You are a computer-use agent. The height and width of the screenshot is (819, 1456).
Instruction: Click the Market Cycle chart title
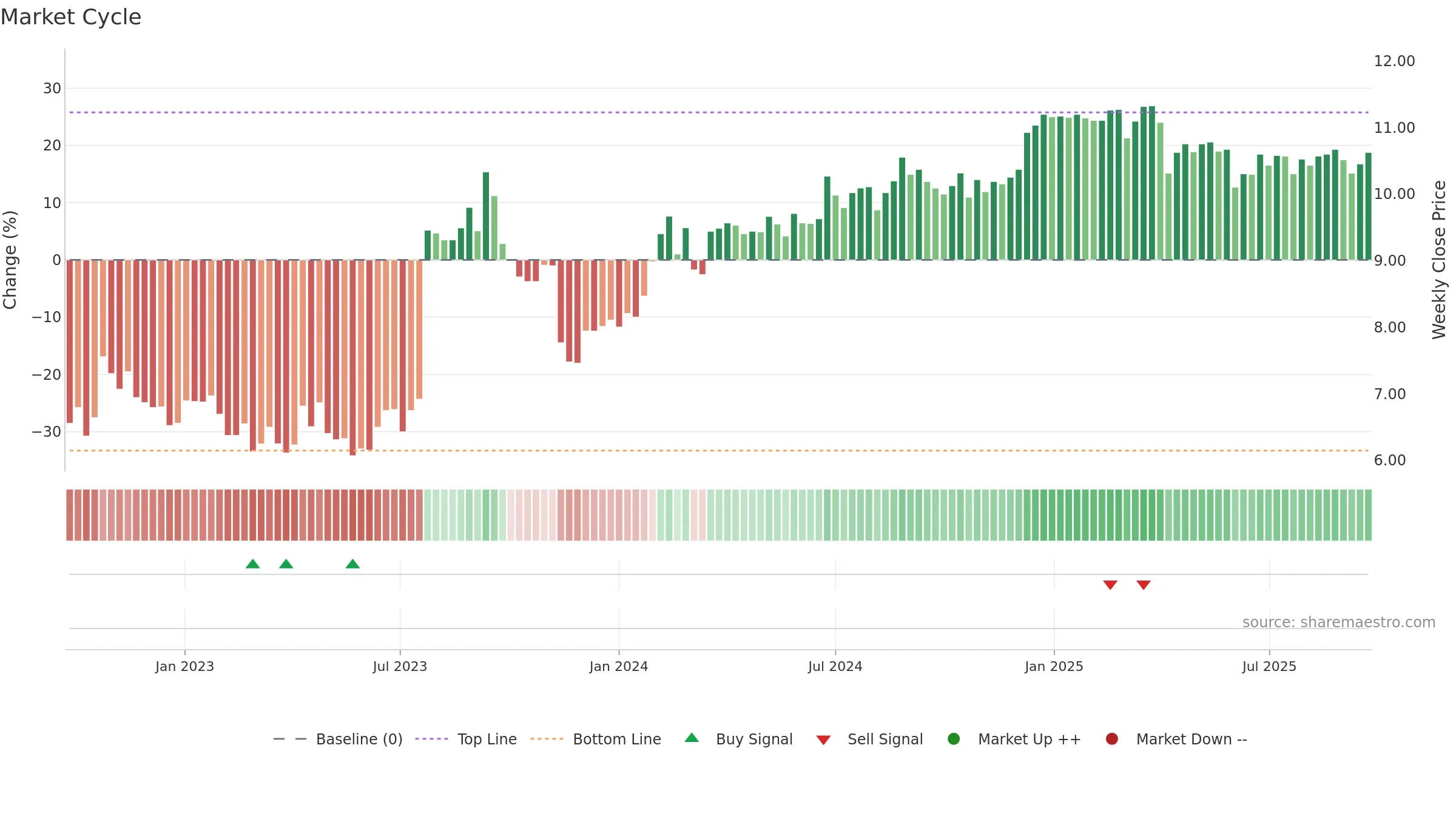(71, 17)
